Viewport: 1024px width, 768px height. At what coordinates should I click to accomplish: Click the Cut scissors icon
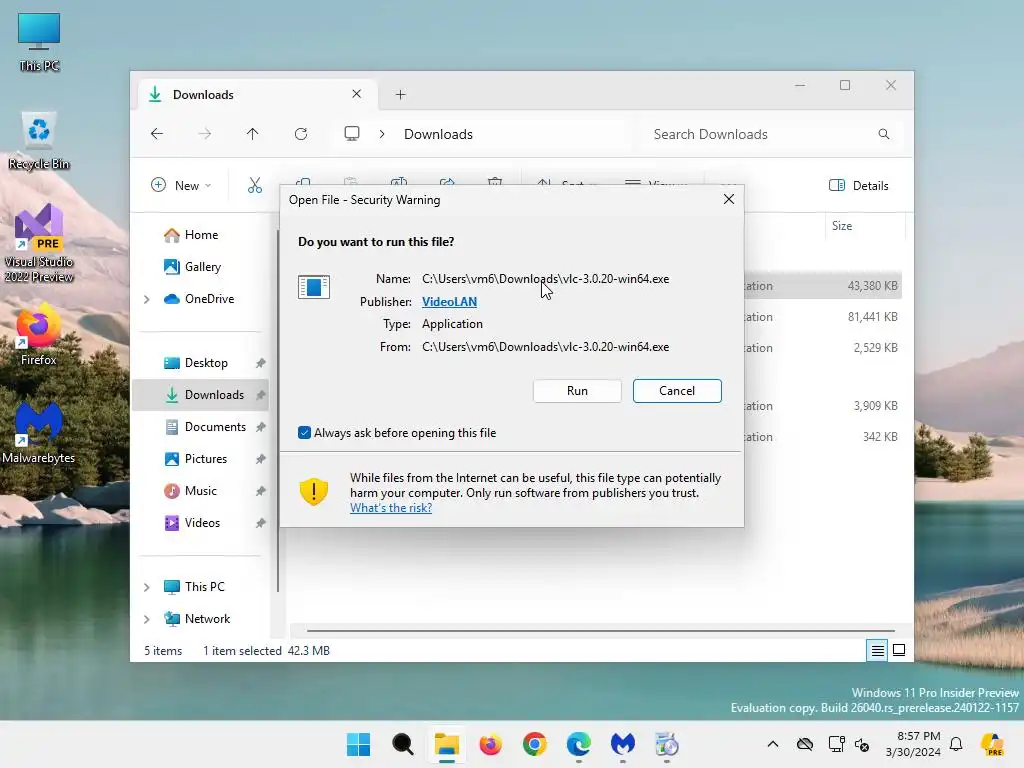255,185
